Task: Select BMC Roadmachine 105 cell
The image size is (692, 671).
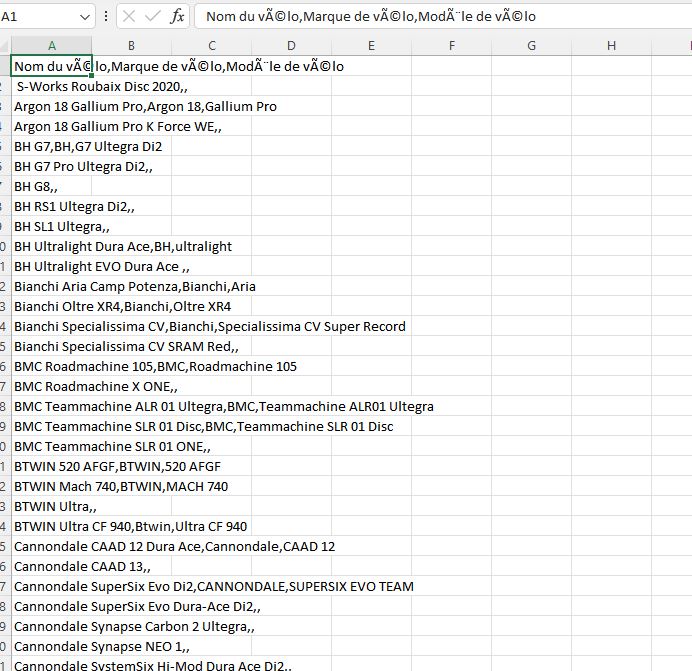Action: (x=52, y=366)
